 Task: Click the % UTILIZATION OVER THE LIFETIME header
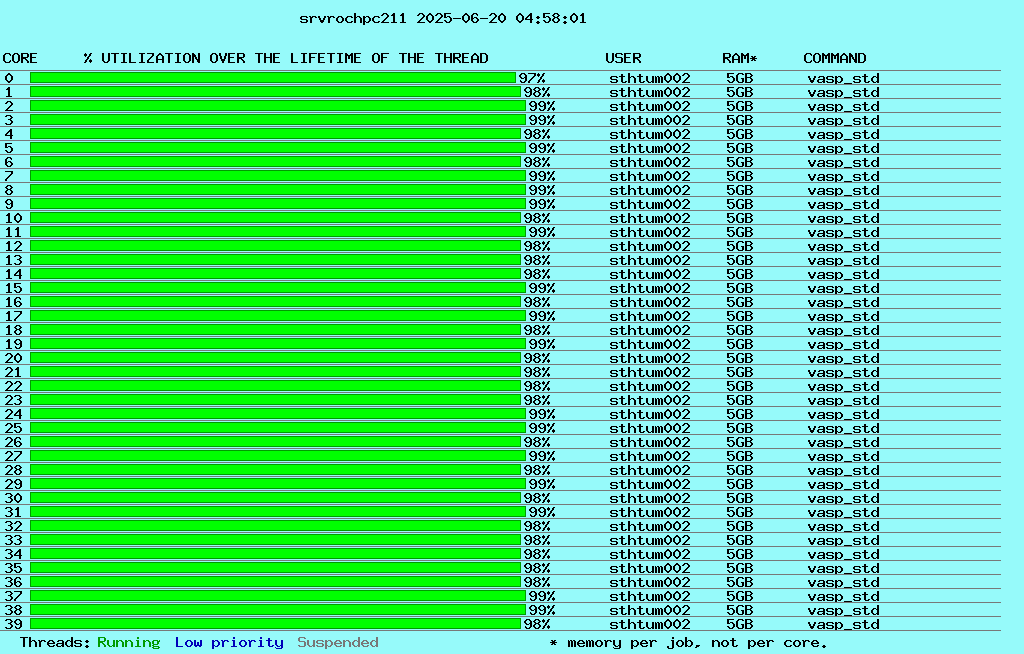coord(286,58)
